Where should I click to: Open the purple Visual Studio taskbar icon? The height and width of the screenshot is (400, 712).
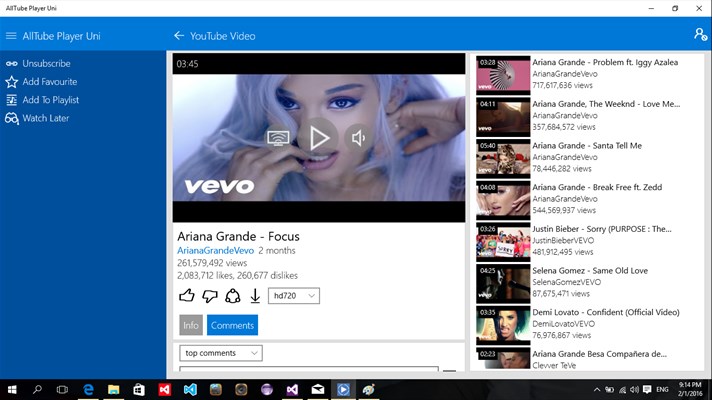292,390
